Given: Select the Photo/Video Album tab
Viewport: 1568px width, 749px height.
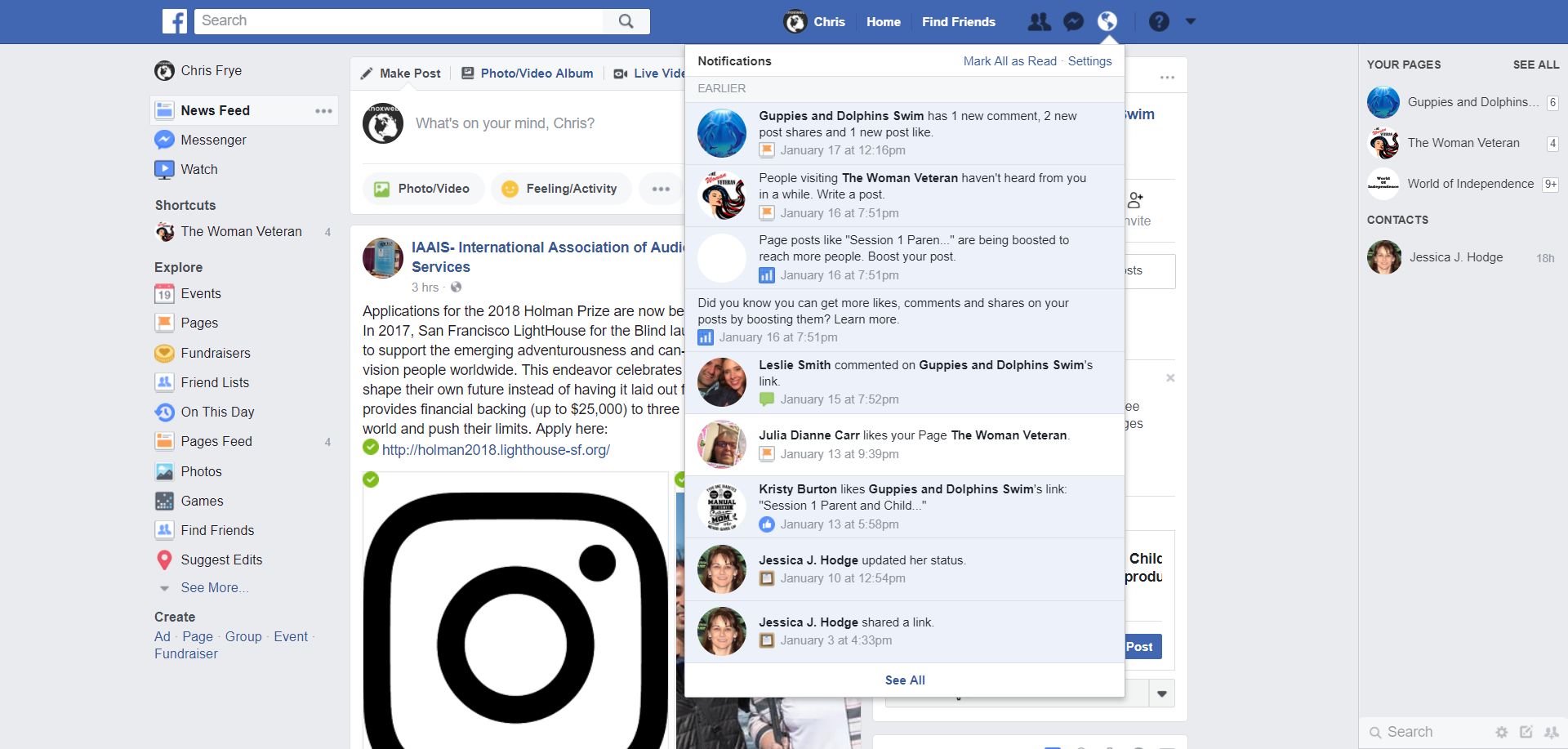Looking at the screenshot, I should pyautogui.click(x=528, y=74).
